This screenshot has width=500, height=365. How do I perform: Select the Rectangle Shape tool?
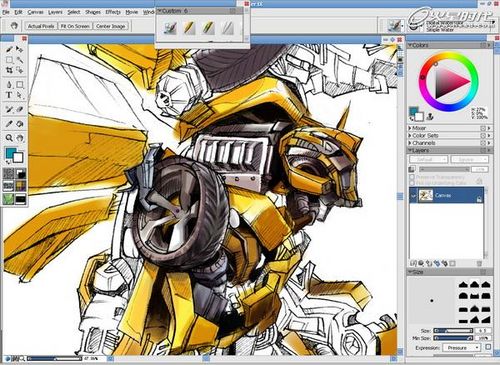[x=20, y=85]
